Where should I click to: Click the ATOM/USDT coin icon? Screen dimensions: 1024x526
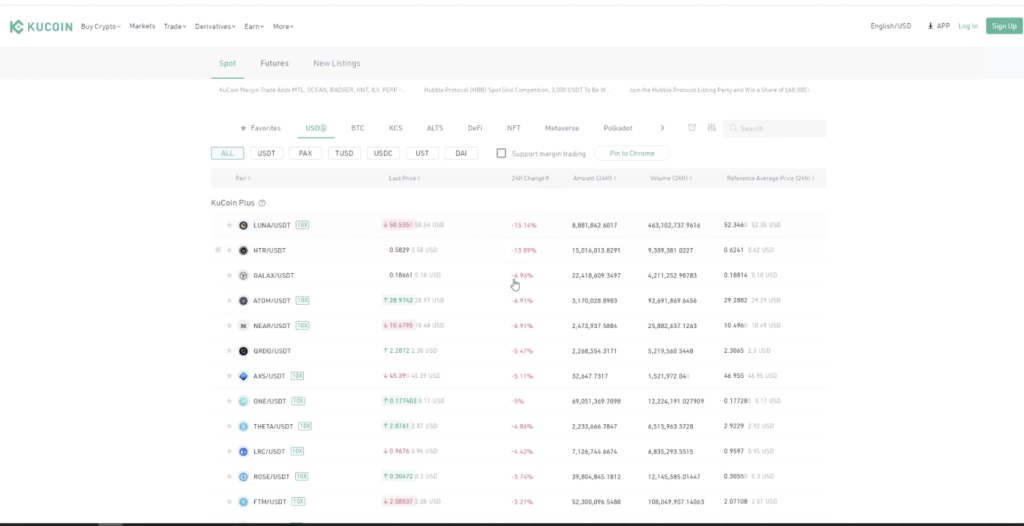pos(243,300)
